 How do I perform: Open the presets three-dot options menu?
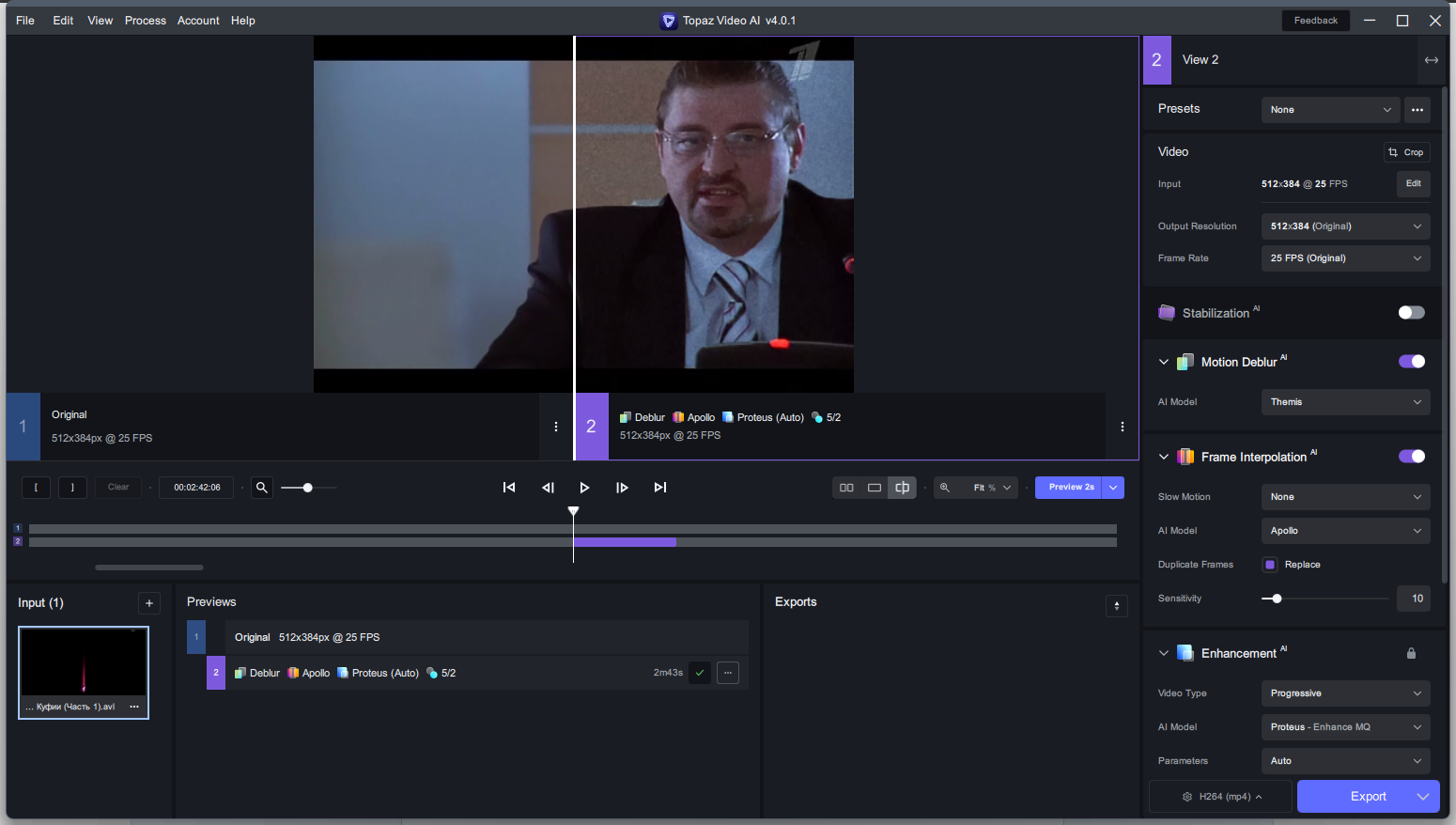click(1417, 110)
